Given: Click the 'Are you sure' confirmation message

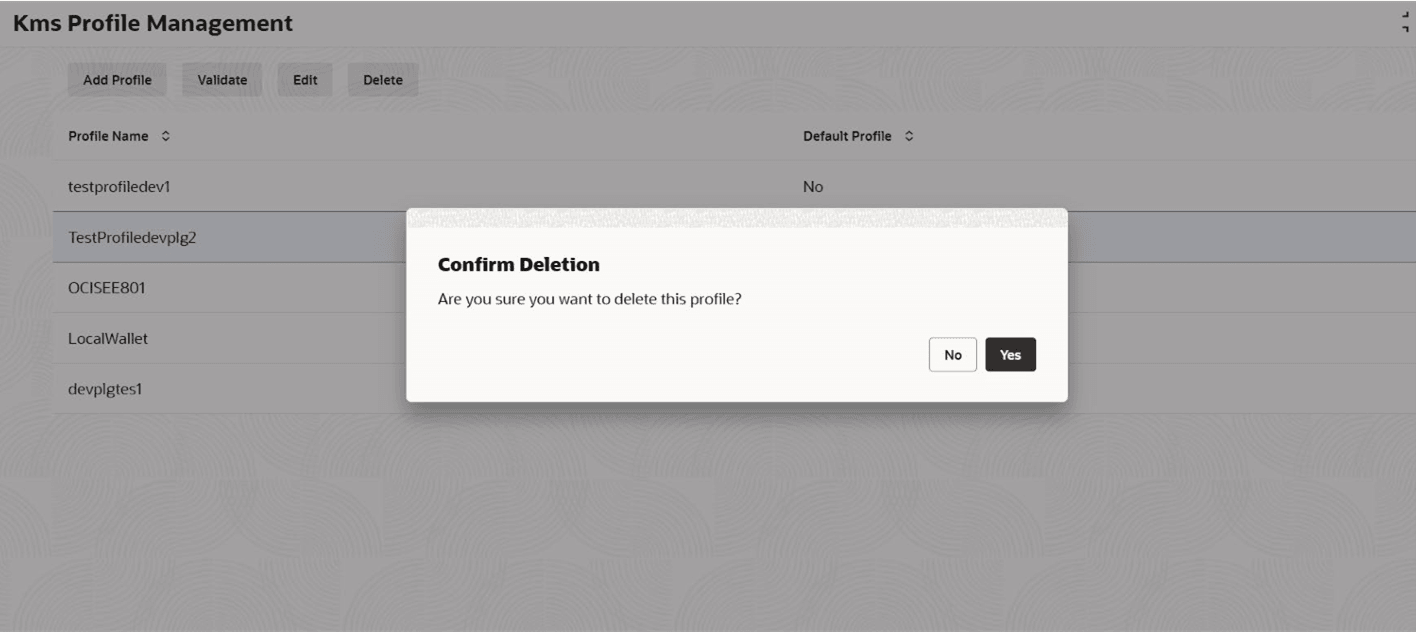Looking at the screenshot, I should coord(590,299).
